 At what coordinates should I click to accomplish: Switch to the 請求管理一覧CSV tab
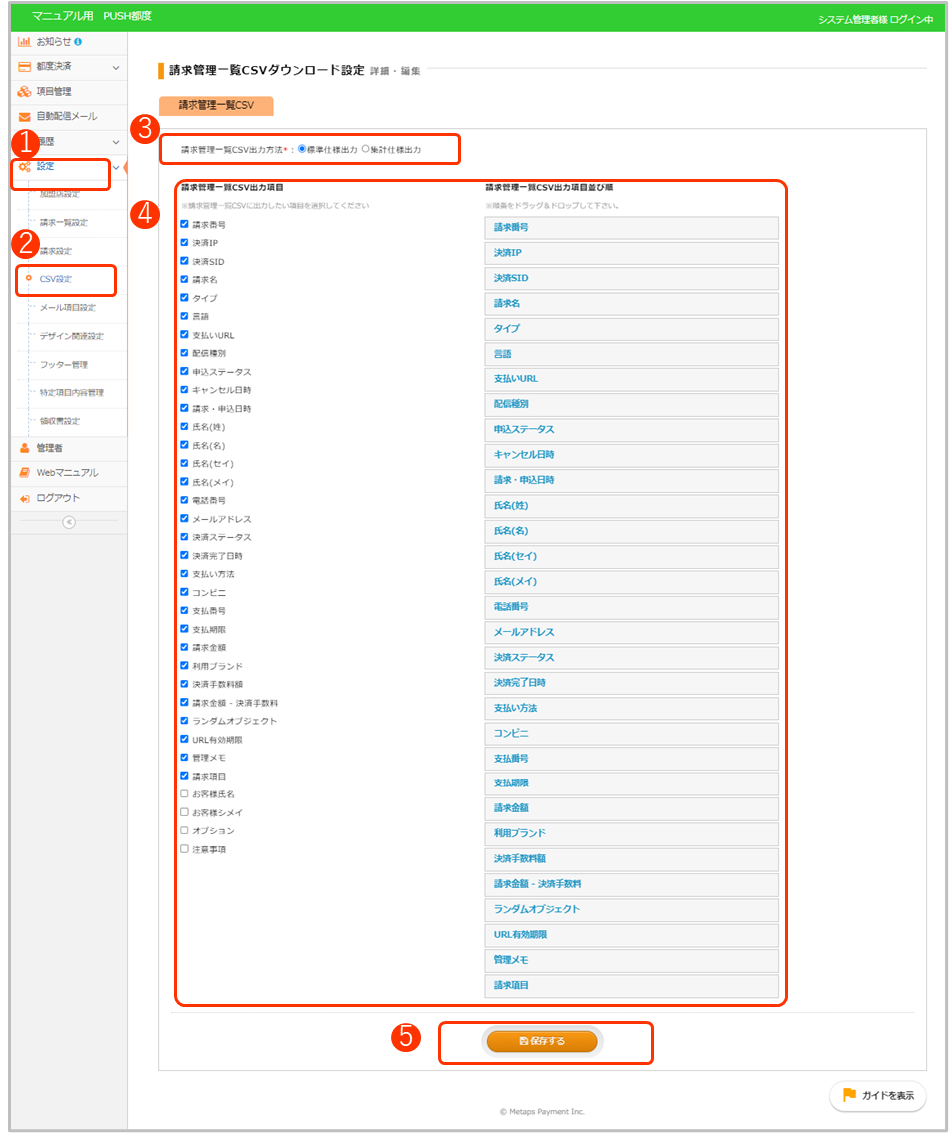click(216, 105)
